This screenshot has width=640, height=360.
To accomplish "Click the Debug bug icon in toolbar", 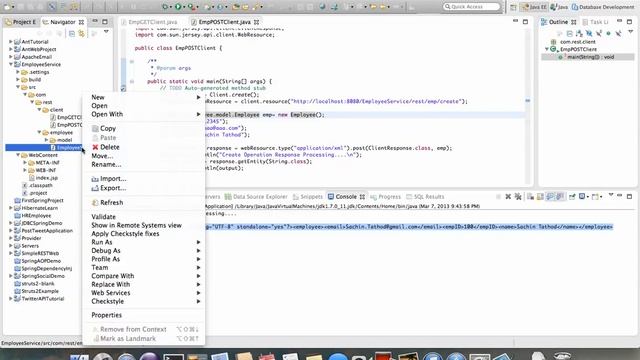I will tap(165, 7).
